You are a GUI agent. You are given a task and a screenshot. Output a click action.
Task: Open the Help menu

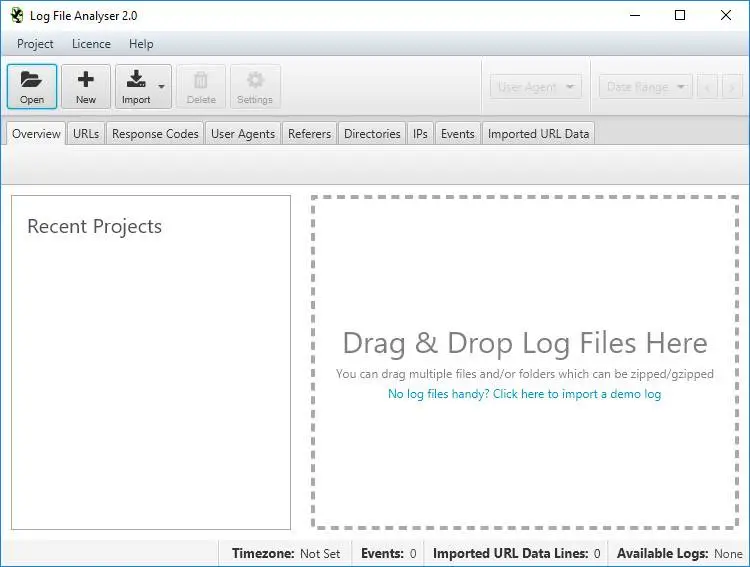pyautogui.click(x=141, y=44)
